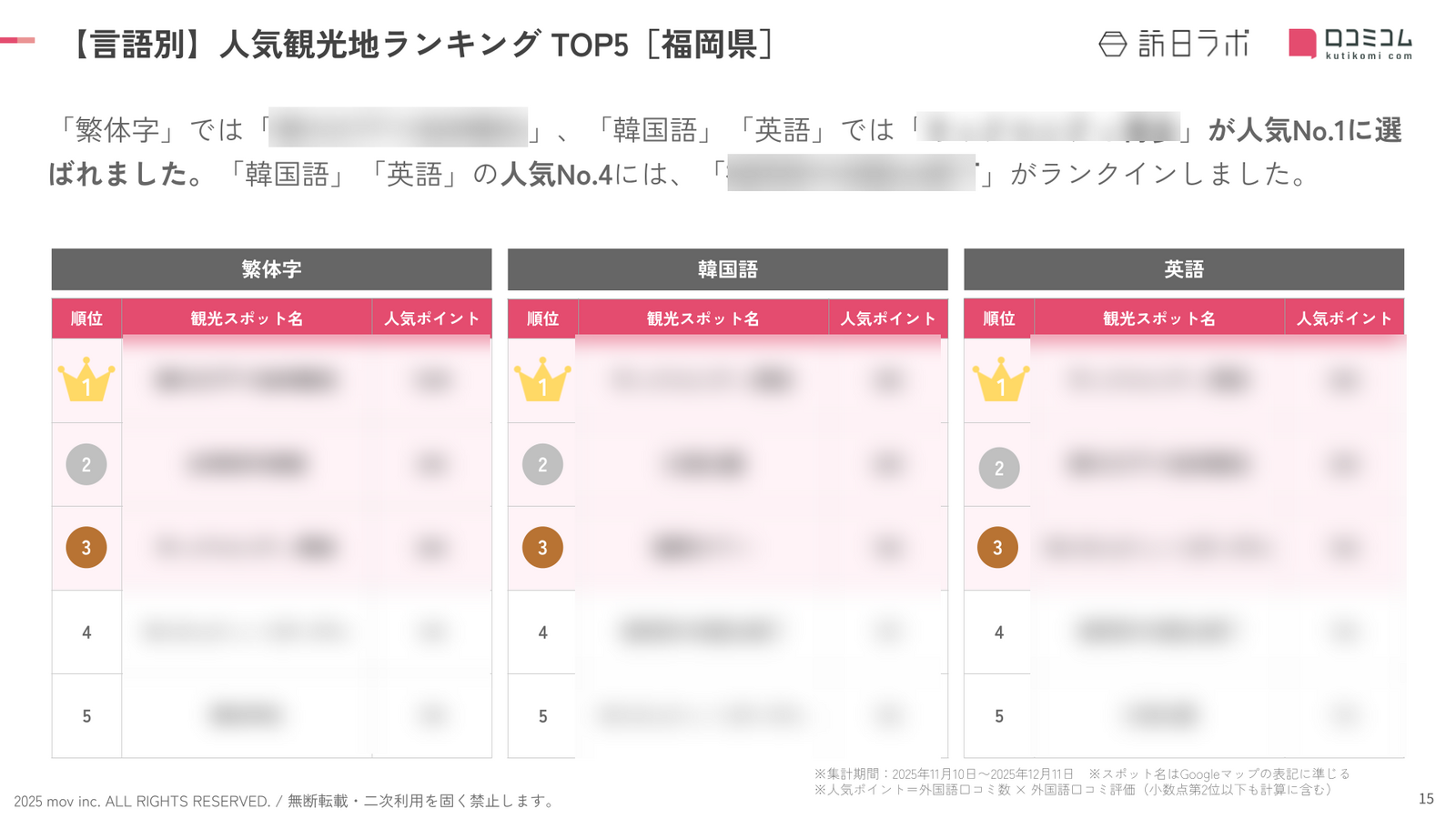Image resolution: width=1456 pixels, height=819 pixels.
Task: Select the 韓国語 table header
Action: pos(727,269)
